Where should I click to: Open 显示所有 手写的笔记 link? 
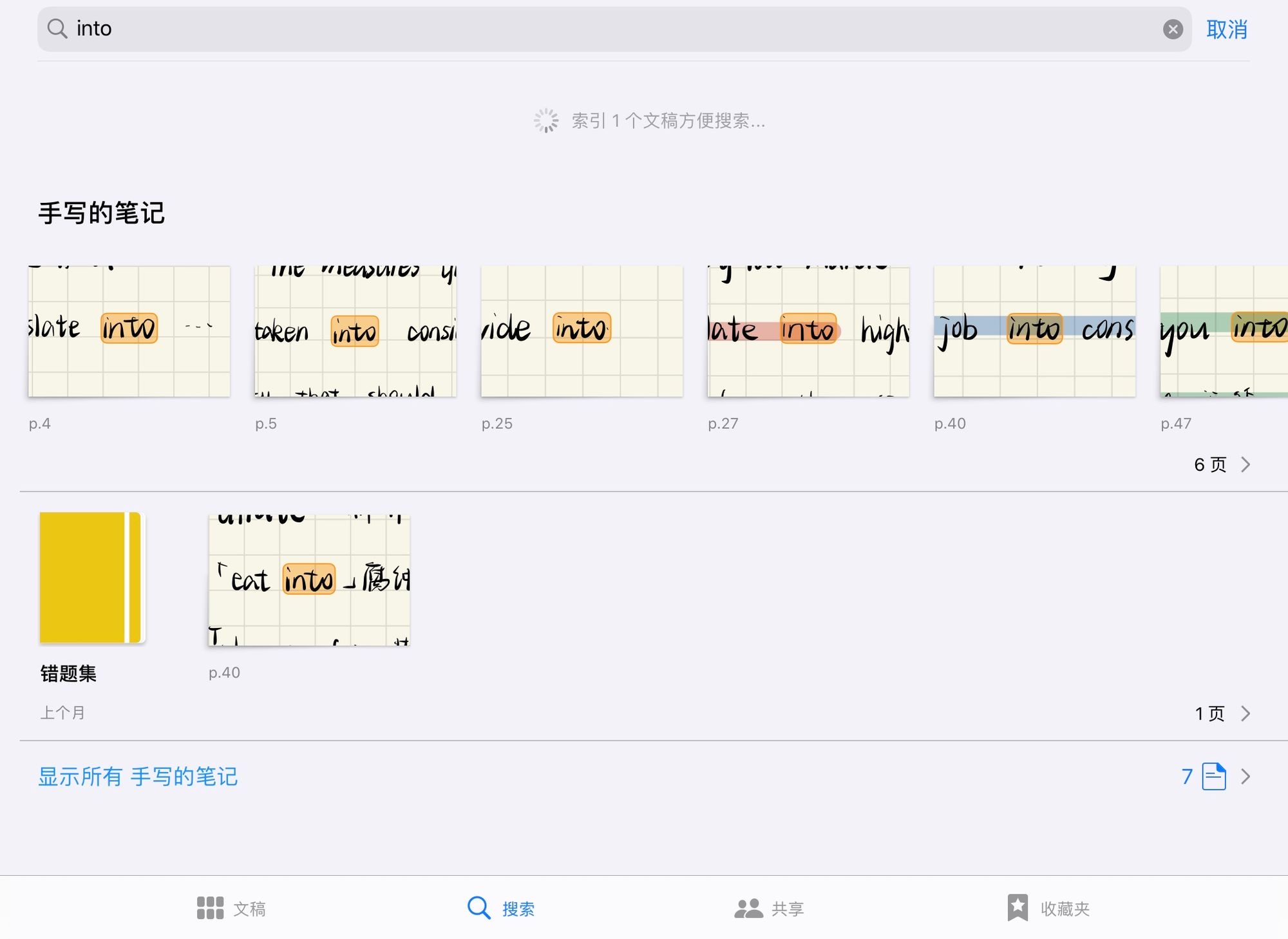pyautogui.click(x=138, y=776)
